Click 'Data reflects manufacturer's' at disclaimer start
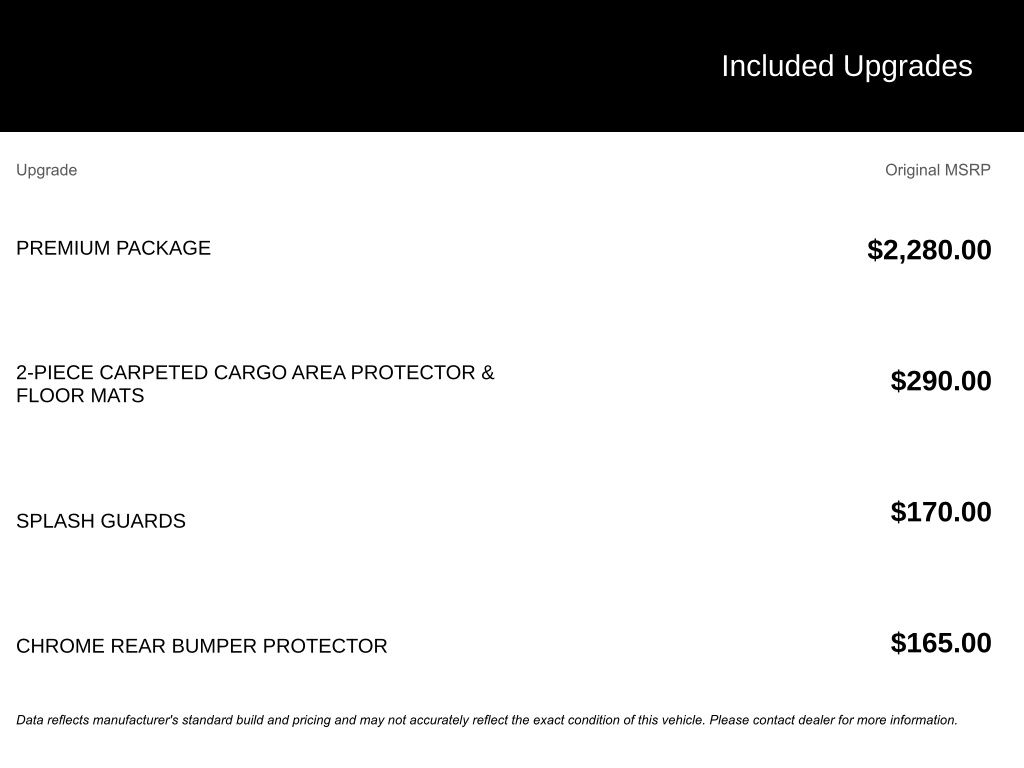 [x=97, y=720]
